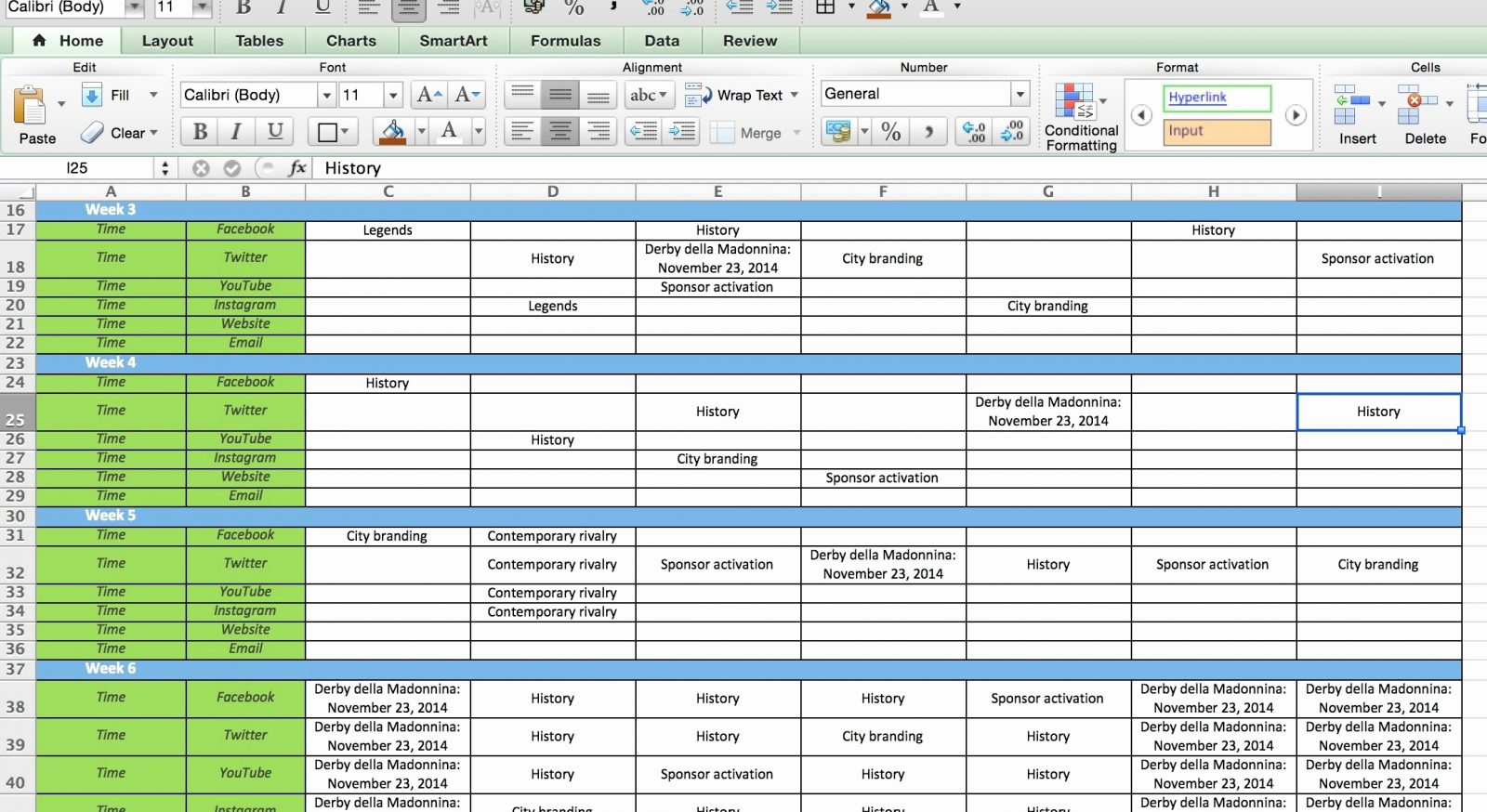Apply the percent style icon

(890, 132)
